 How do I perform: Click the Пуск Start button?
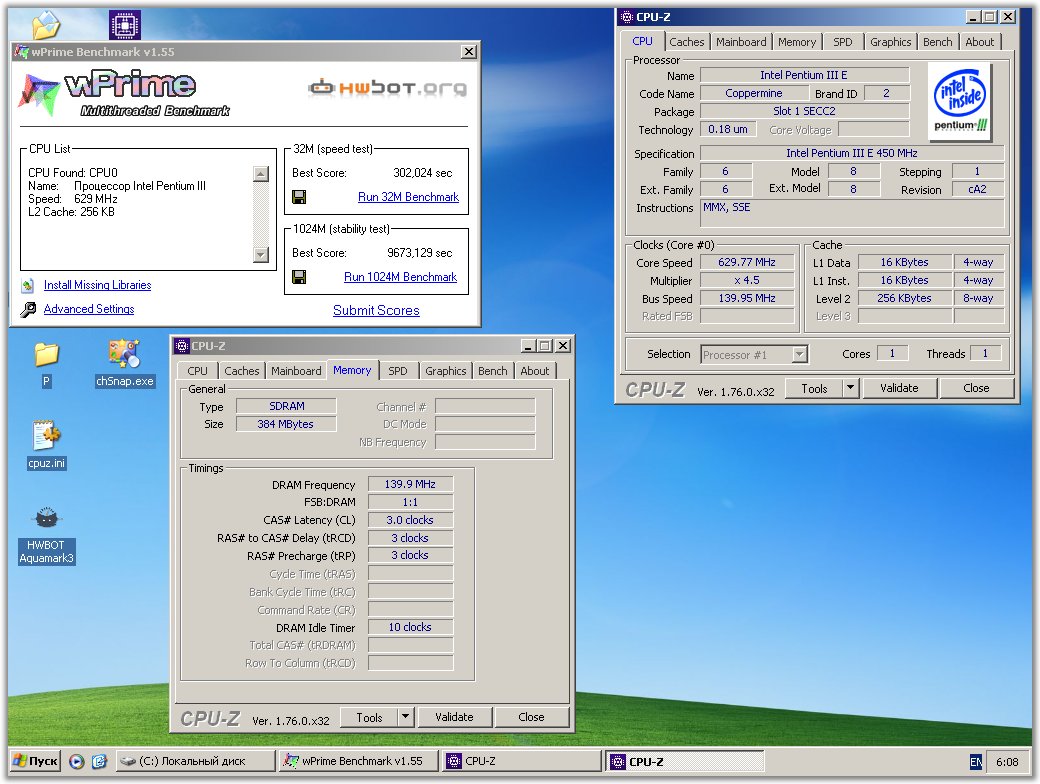tap(36, 761)
